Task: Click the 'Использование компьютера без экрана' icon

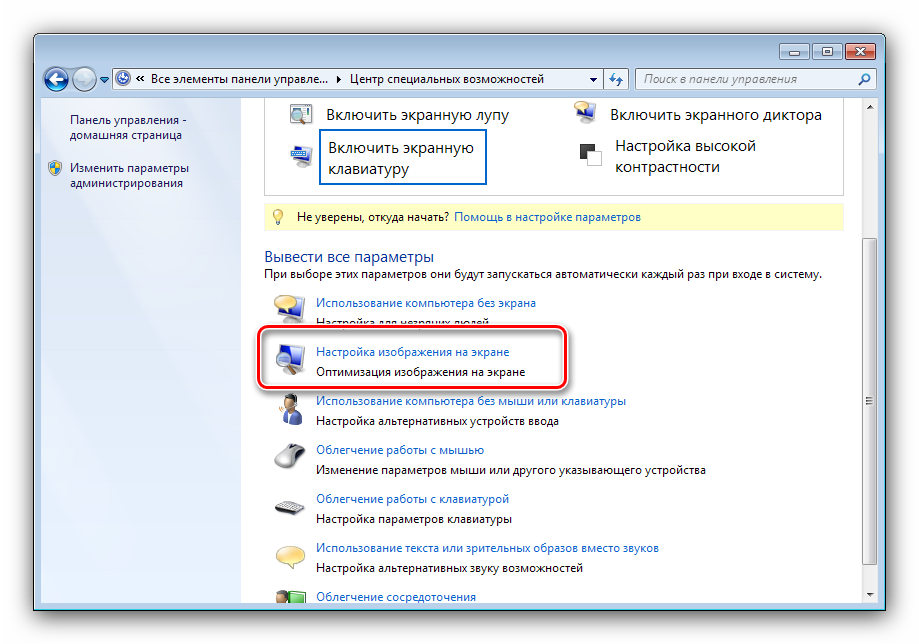Action: pos(290,309)
